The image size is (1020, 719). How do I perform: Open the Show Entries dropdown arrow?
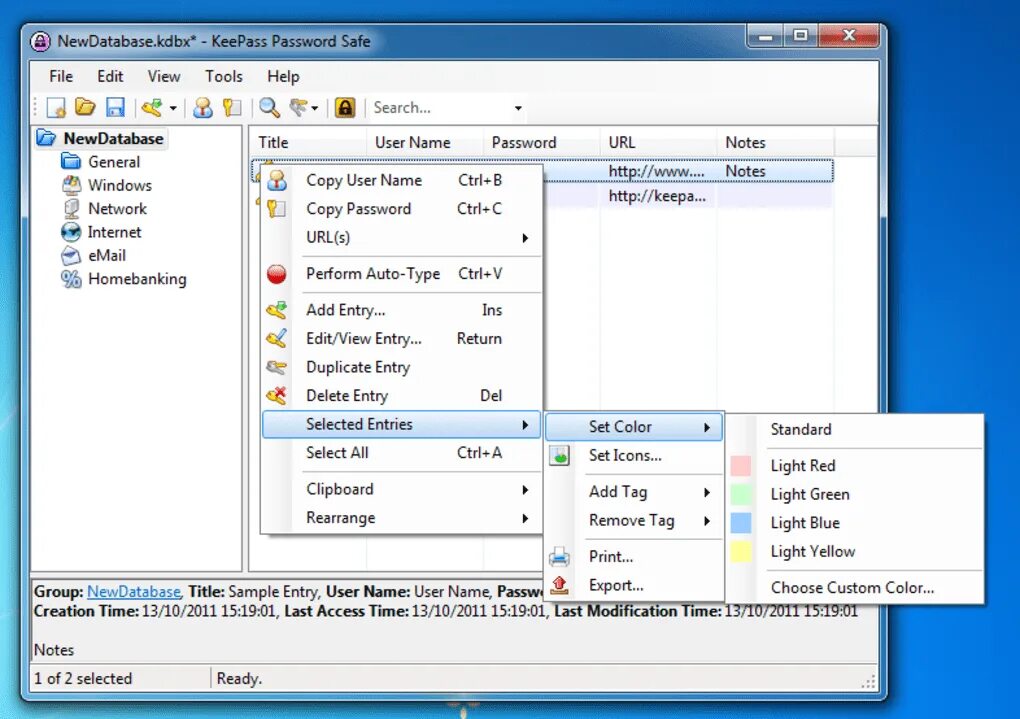pos(315,108)
